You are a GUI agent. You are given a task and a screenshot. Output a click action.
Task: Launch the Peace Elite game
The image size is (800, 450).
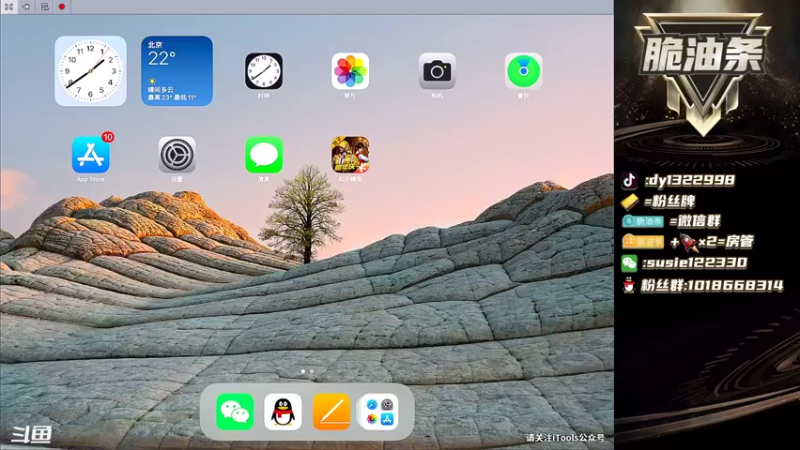[350, 155]
